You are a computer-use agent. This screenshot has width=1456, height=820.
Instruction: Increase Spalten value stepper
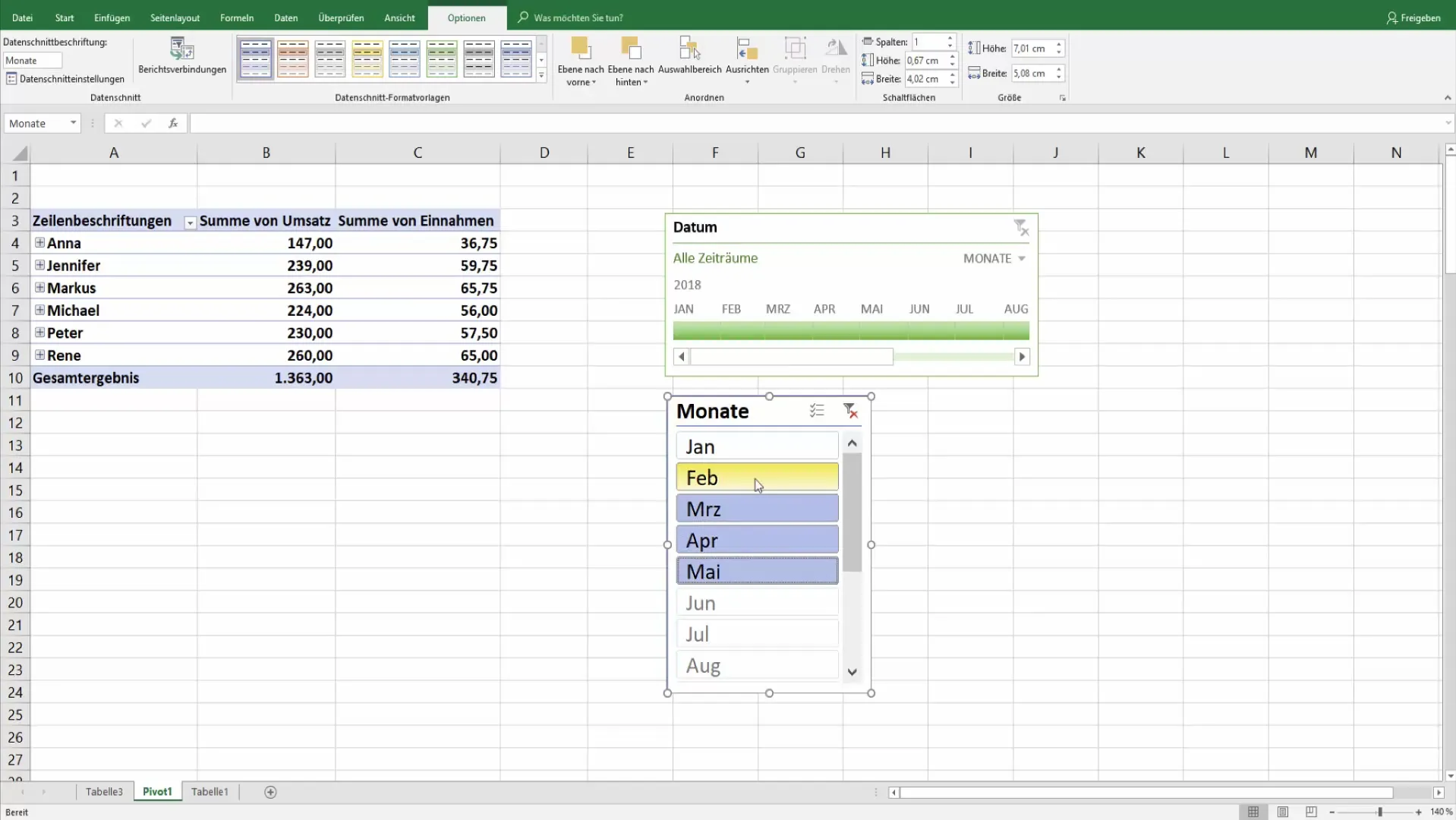950,38
